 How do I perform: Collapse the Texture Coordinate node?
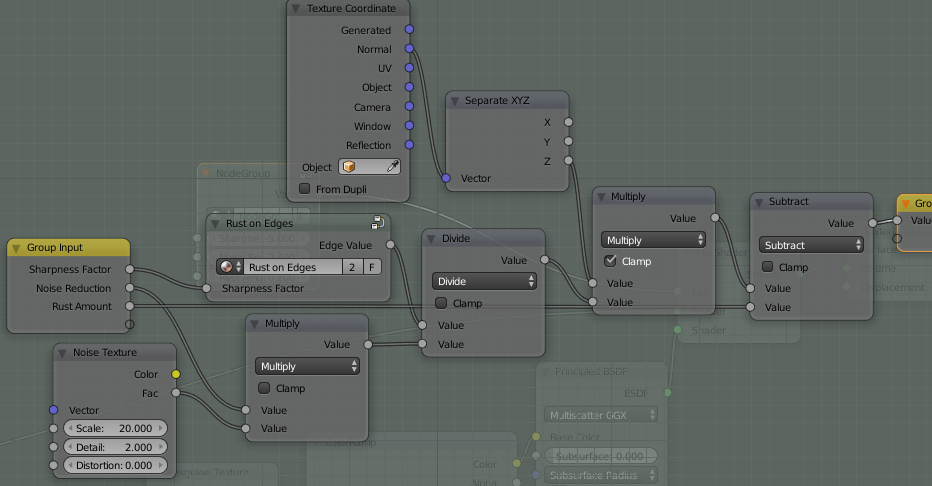[x=295, y=8]
